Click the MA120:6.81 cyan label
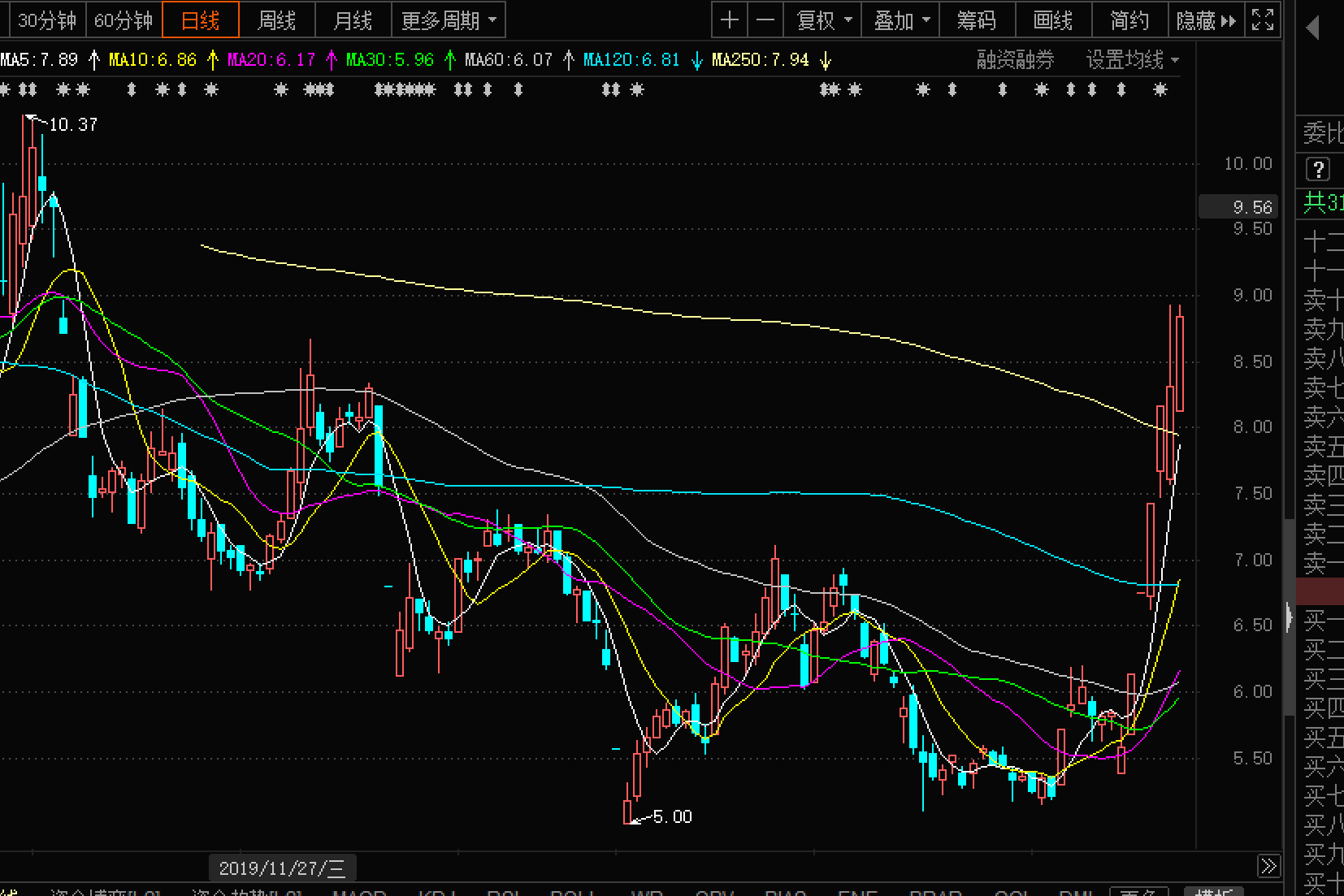The image size is (1344, 896). tap(631, 60)
